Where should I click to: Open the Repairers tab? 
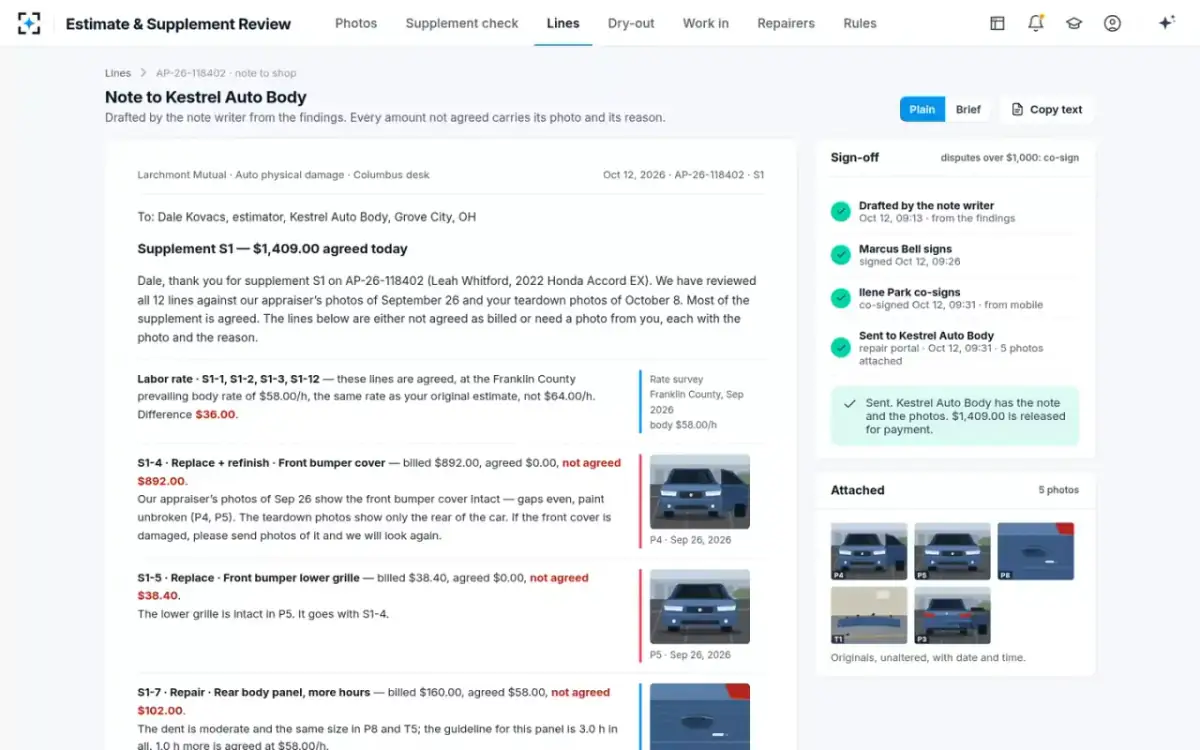(x=786, y=23)
